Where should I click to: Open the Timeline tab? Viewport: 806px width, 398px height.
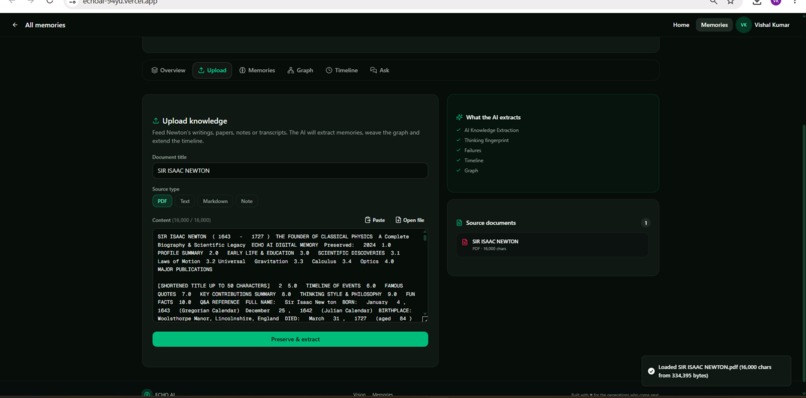pyautogui.click(x=341, y=70)
